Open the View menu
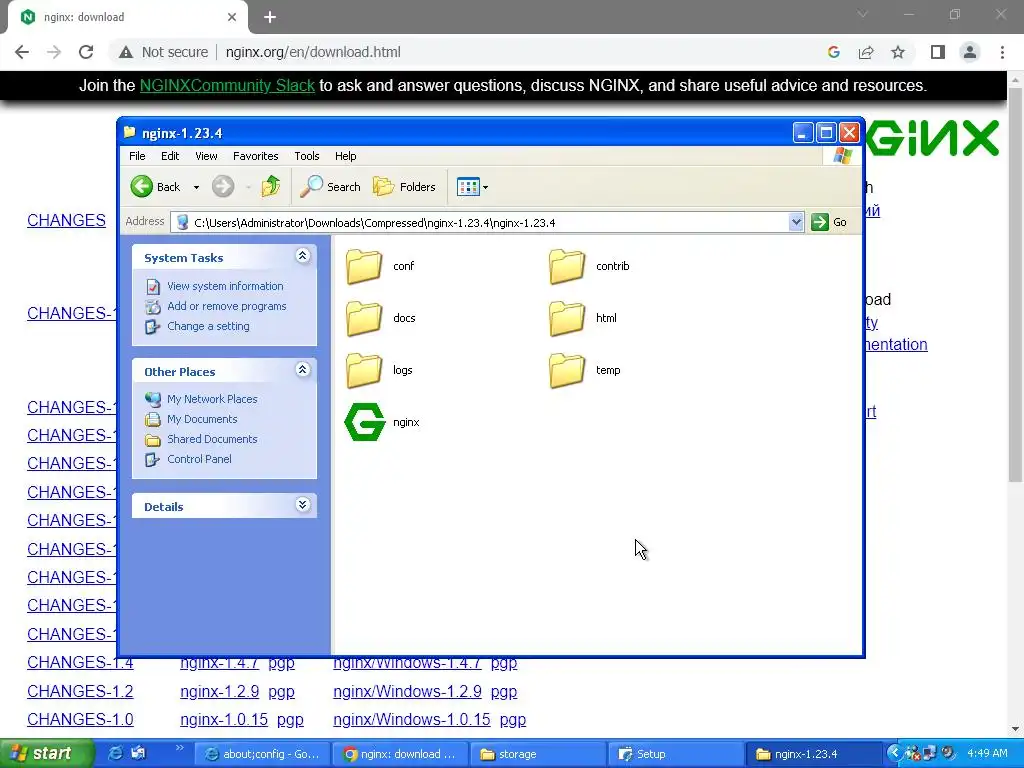Image resolution: width=1024 pixels, height=768 pixels. tap(206, 156)
